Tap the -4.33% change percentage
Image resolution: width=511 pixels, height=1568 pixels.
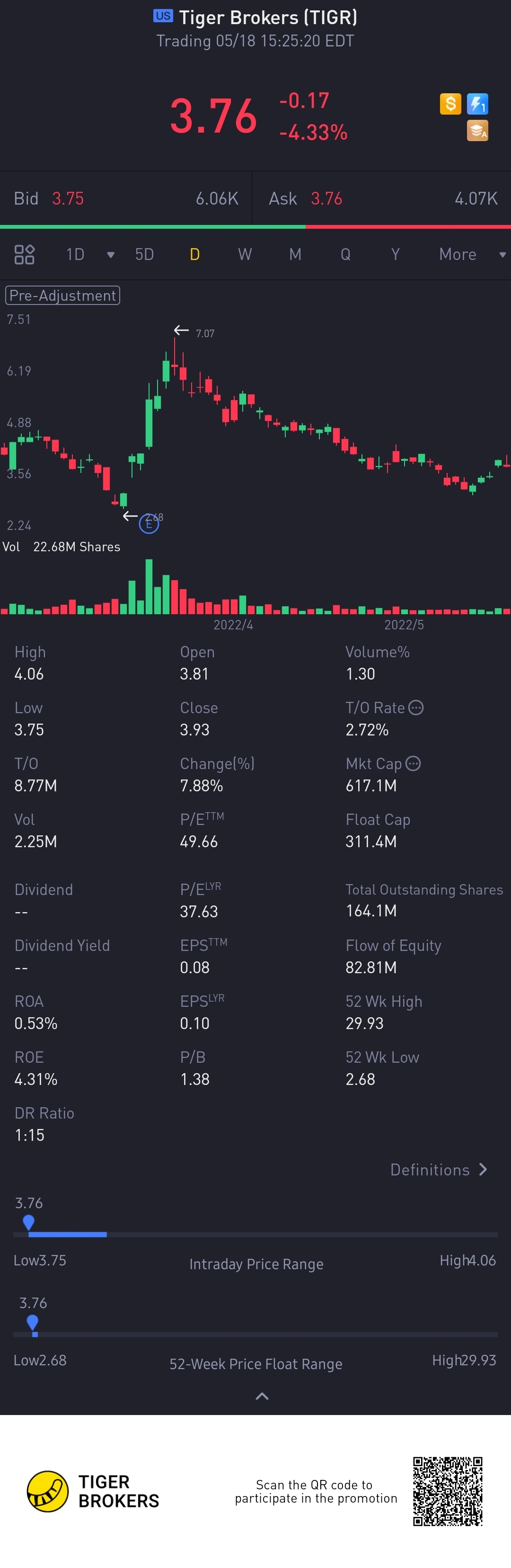click(x=313, y=132)
